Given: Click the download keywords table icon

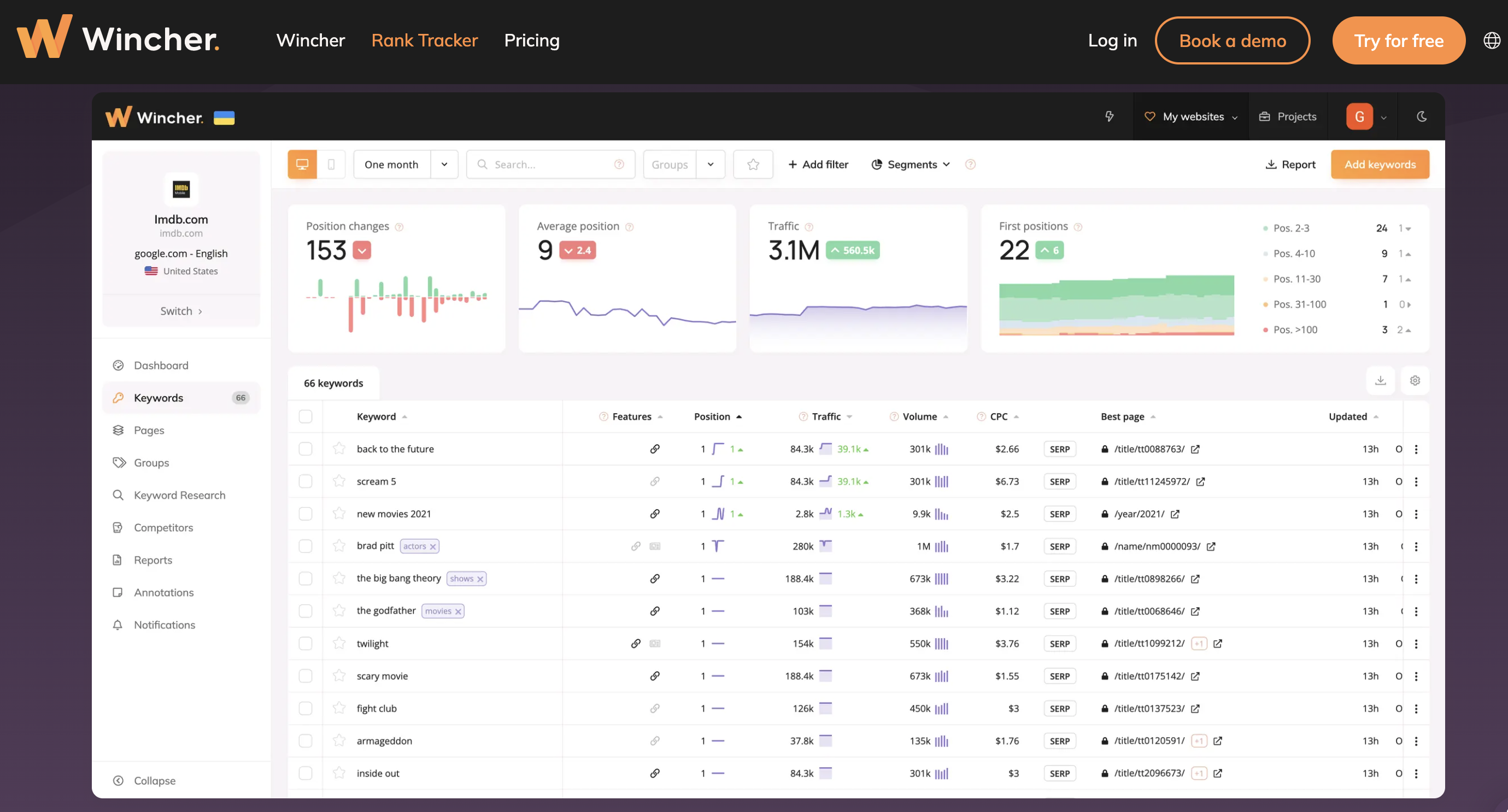Looking at the screenshot, I should tap(1381, 380).
